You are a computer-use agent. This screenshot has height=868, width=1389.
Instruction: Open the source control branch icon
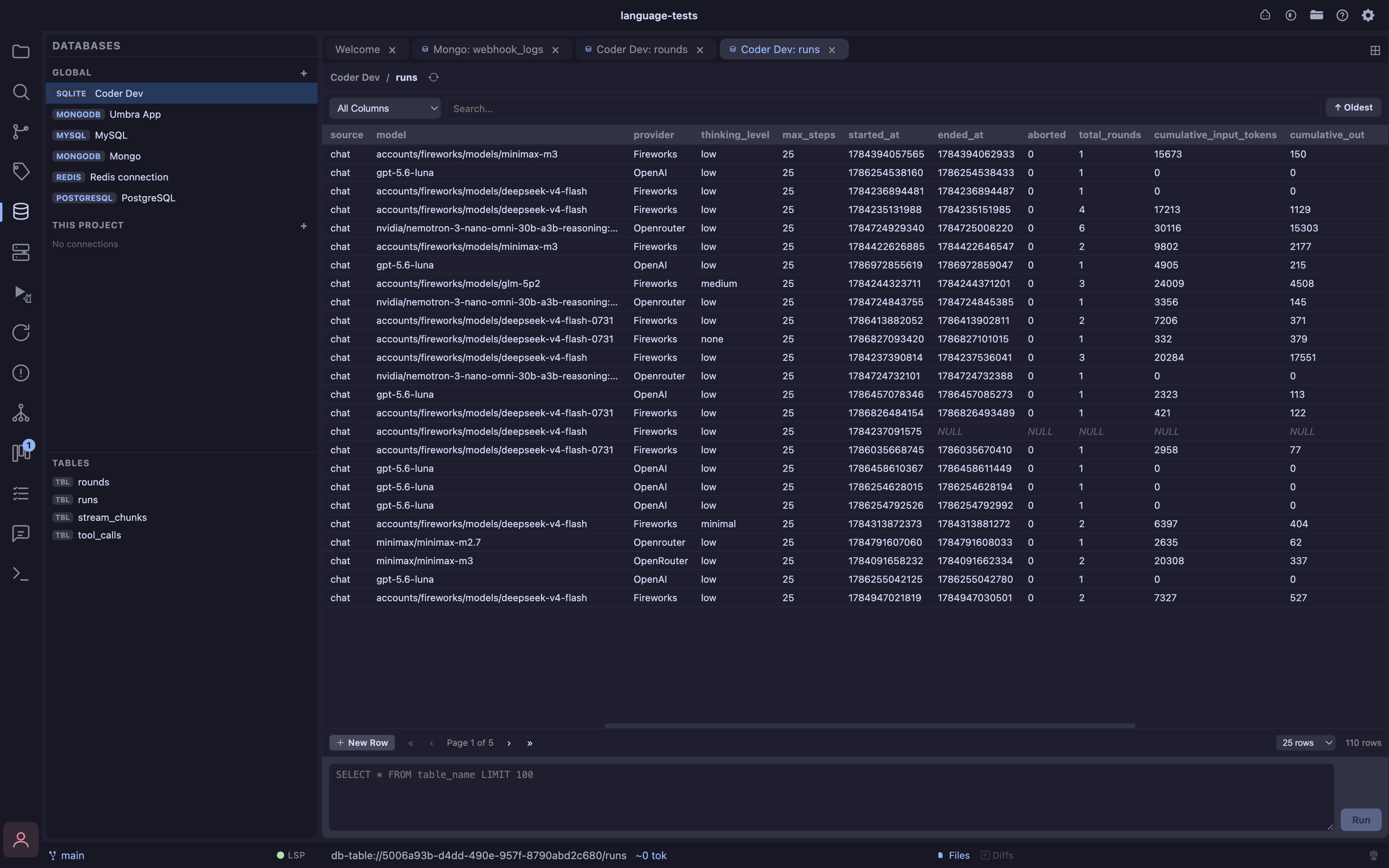pyautogui.click(x=20, y=131)
